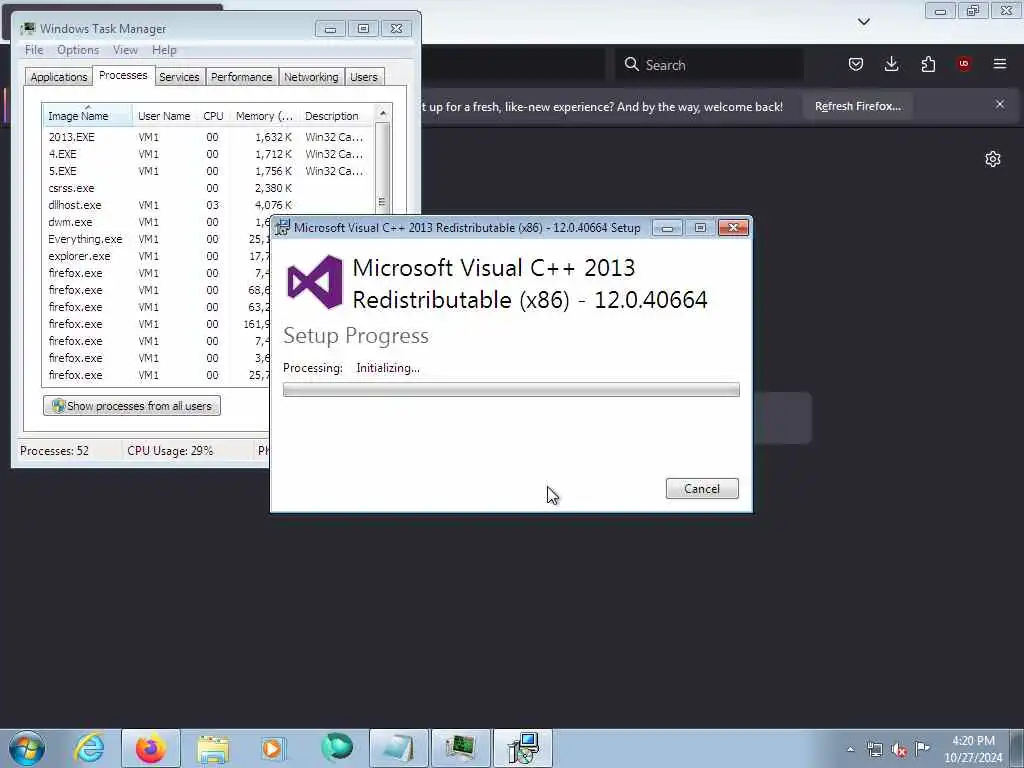
Task: Go to the Networking tab
Action: click(311, 76)
